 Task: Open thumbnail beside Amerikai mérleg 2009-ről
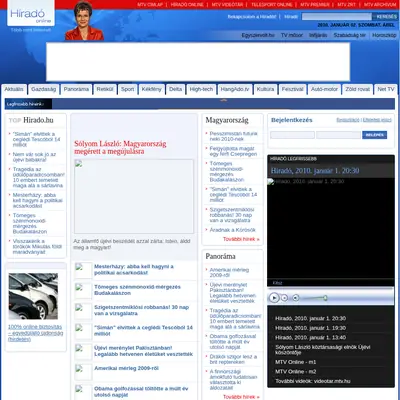(83, 372)
